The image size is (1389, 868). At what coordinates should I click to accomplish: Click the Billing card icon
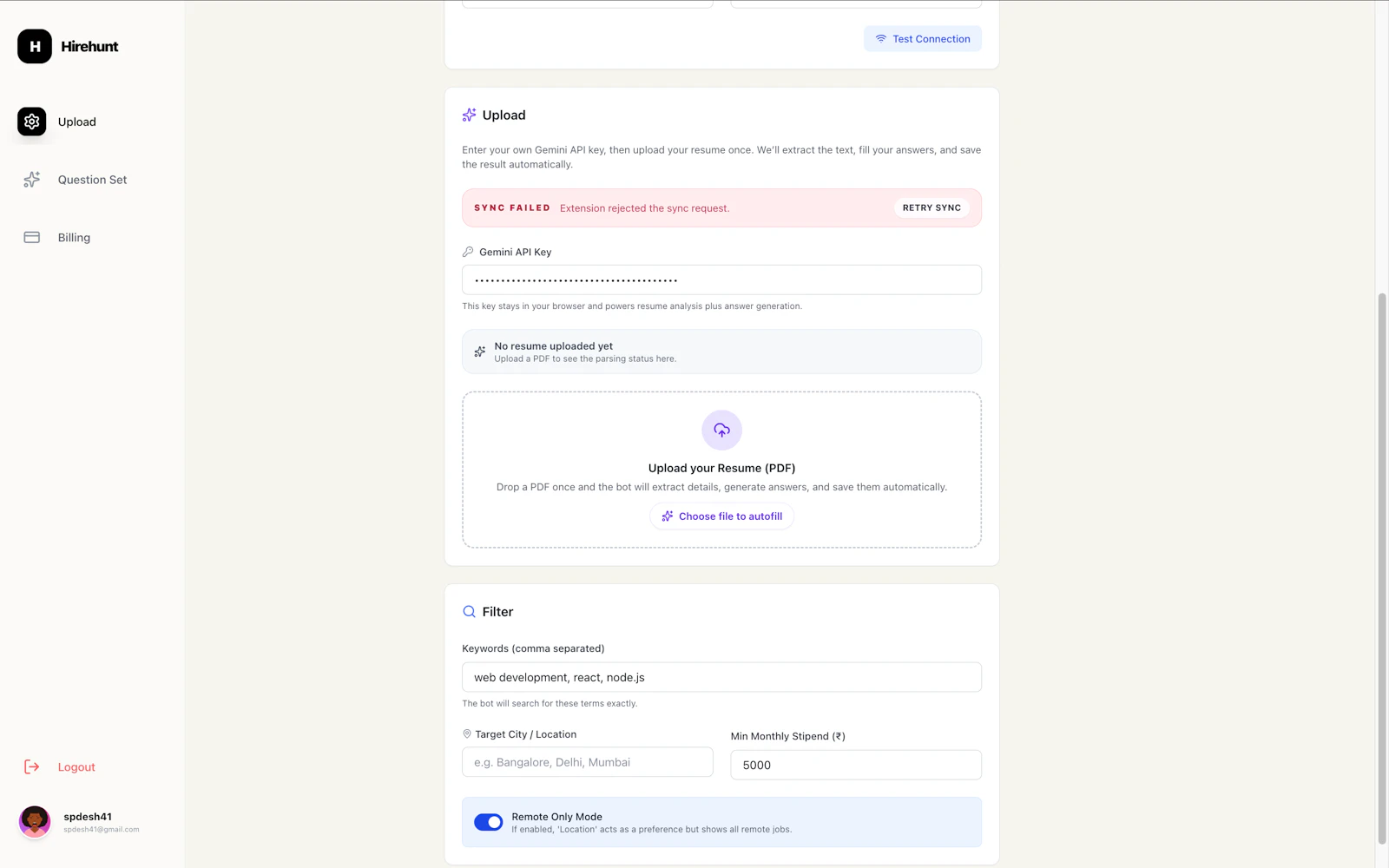click(x=32, y=237)
